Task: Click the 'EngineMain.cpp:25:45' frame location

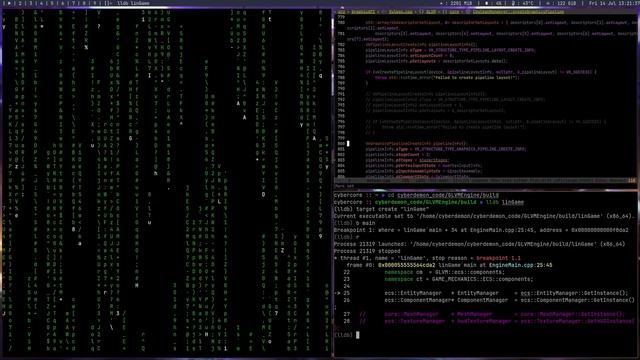Action: pyautogui.click(x=520, y=265)
